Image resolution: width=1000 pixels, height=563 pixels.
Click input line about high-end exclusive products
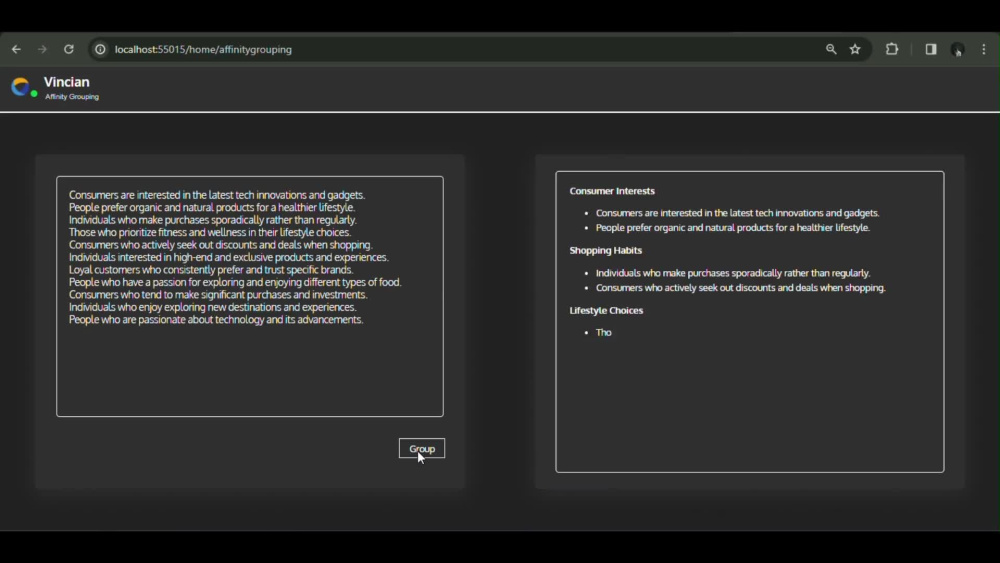tap(229, 257)
